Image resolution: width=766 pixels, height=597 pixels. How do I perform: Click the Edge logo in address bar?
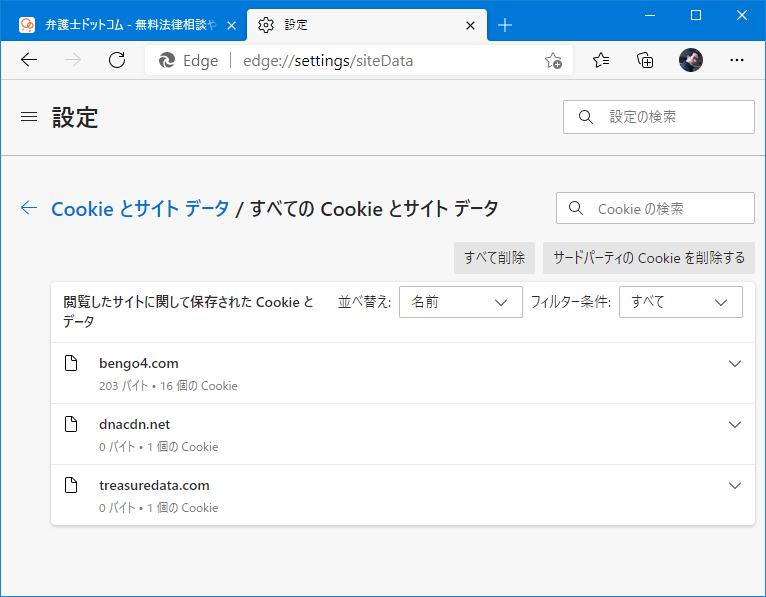point(167,61)
